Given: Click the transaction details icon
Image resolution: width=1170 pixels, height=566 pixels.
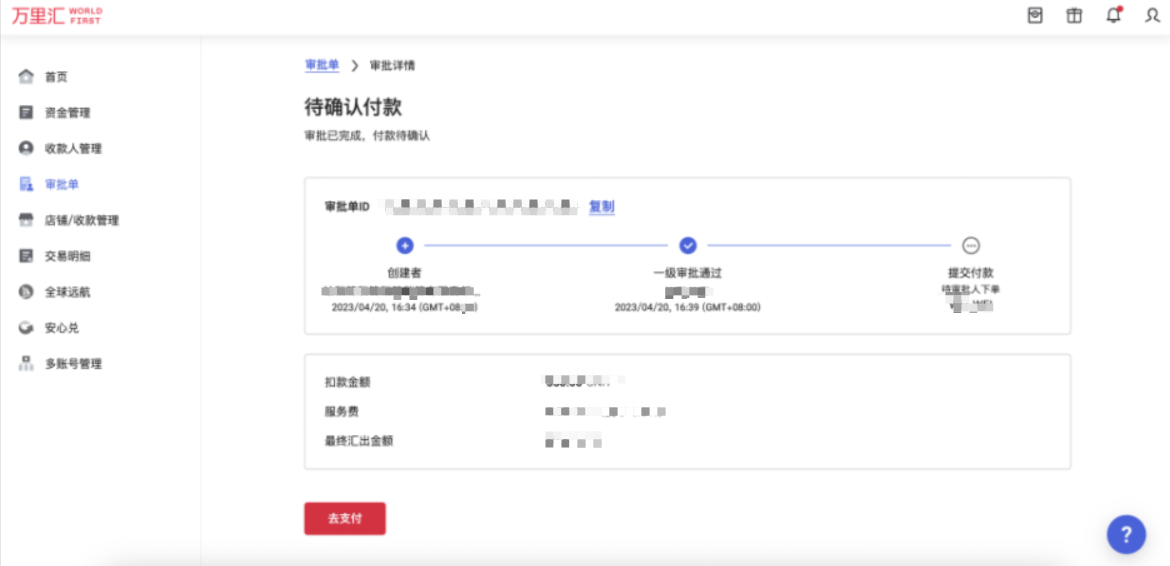Looking at the screenshot, I should [x=26, y=256].
